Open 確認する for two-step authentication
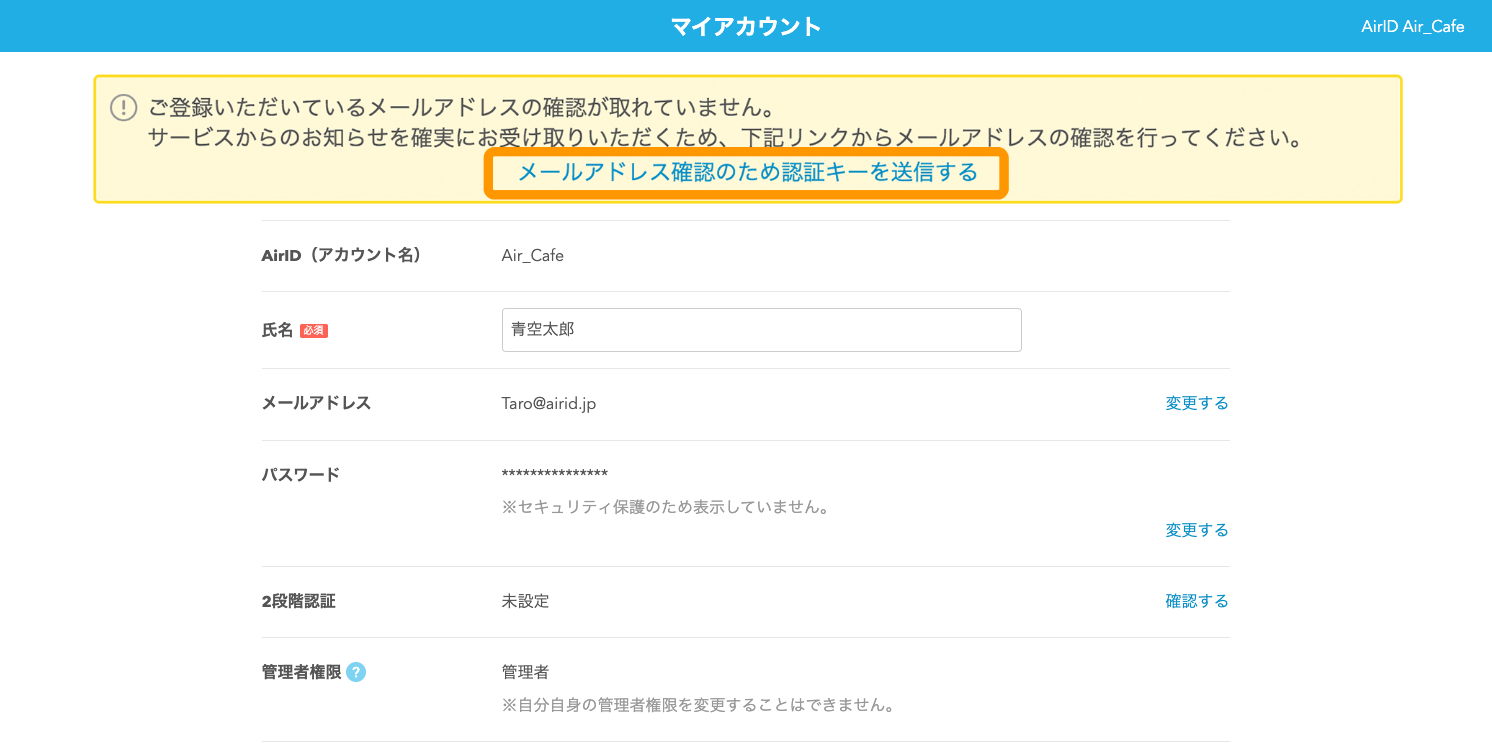The height and width of the screenshot is (743, 1492). click(x=1196, y=600)
